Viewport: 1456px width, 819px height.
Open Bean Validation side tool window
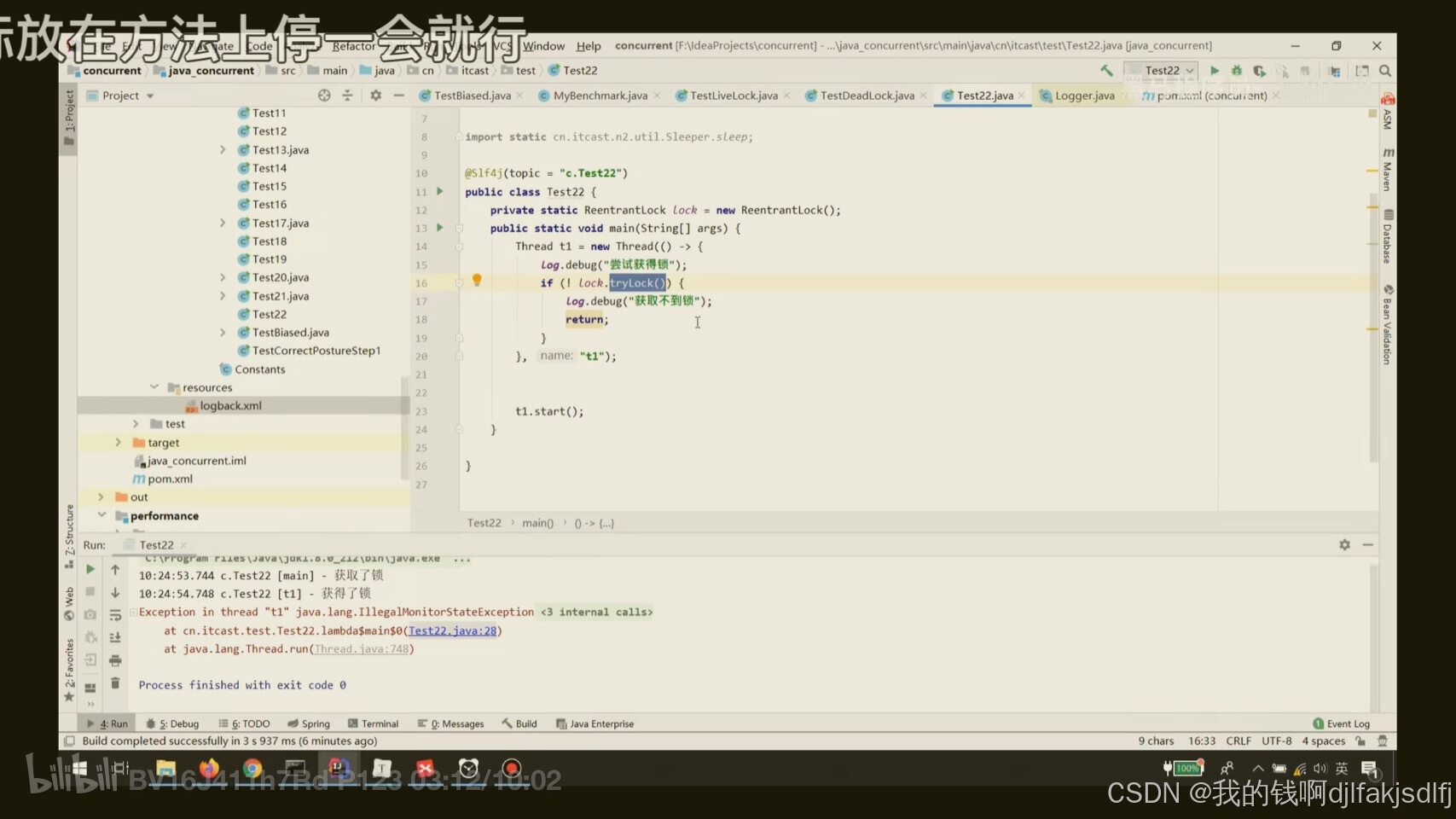pyautogui.click(x=1388, y=325)
